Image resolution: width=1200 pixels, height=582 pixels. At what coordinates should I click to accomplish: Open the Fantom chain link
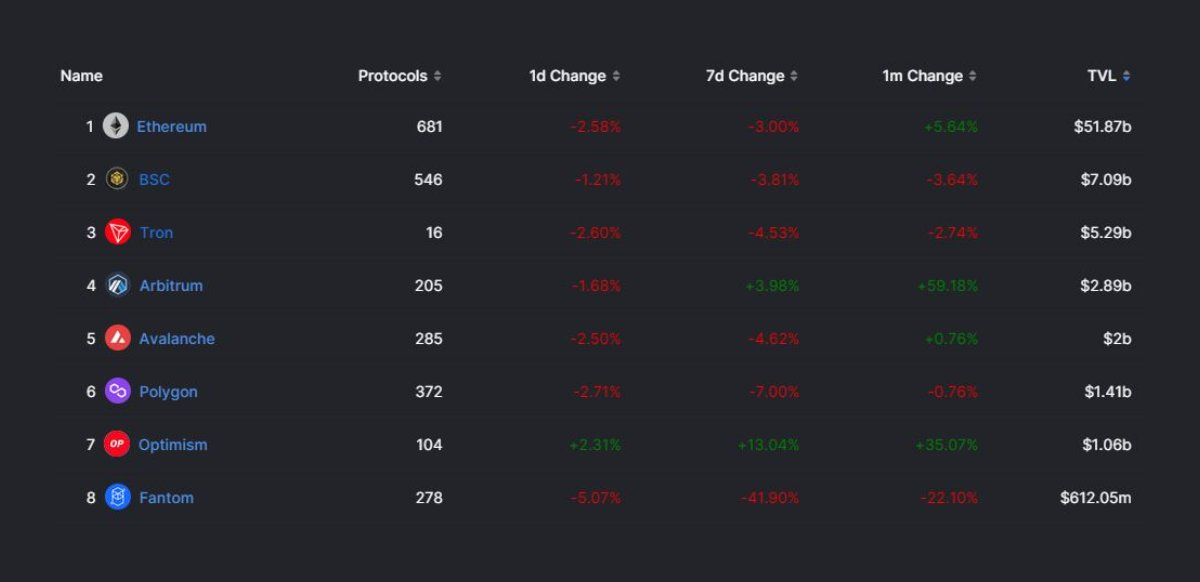(166, 497)
